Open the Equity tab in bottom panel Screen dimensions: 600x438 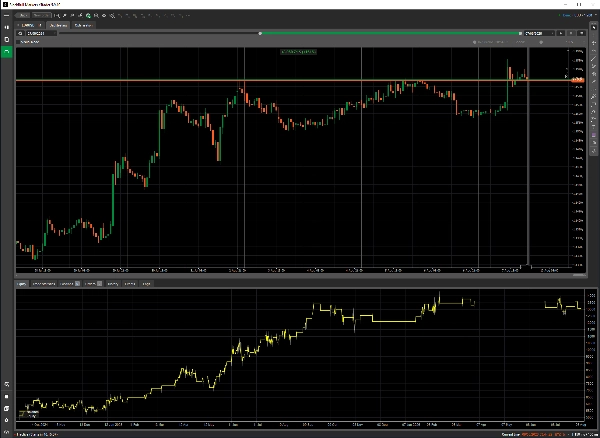pyautogui.click(x=22, y=283)
